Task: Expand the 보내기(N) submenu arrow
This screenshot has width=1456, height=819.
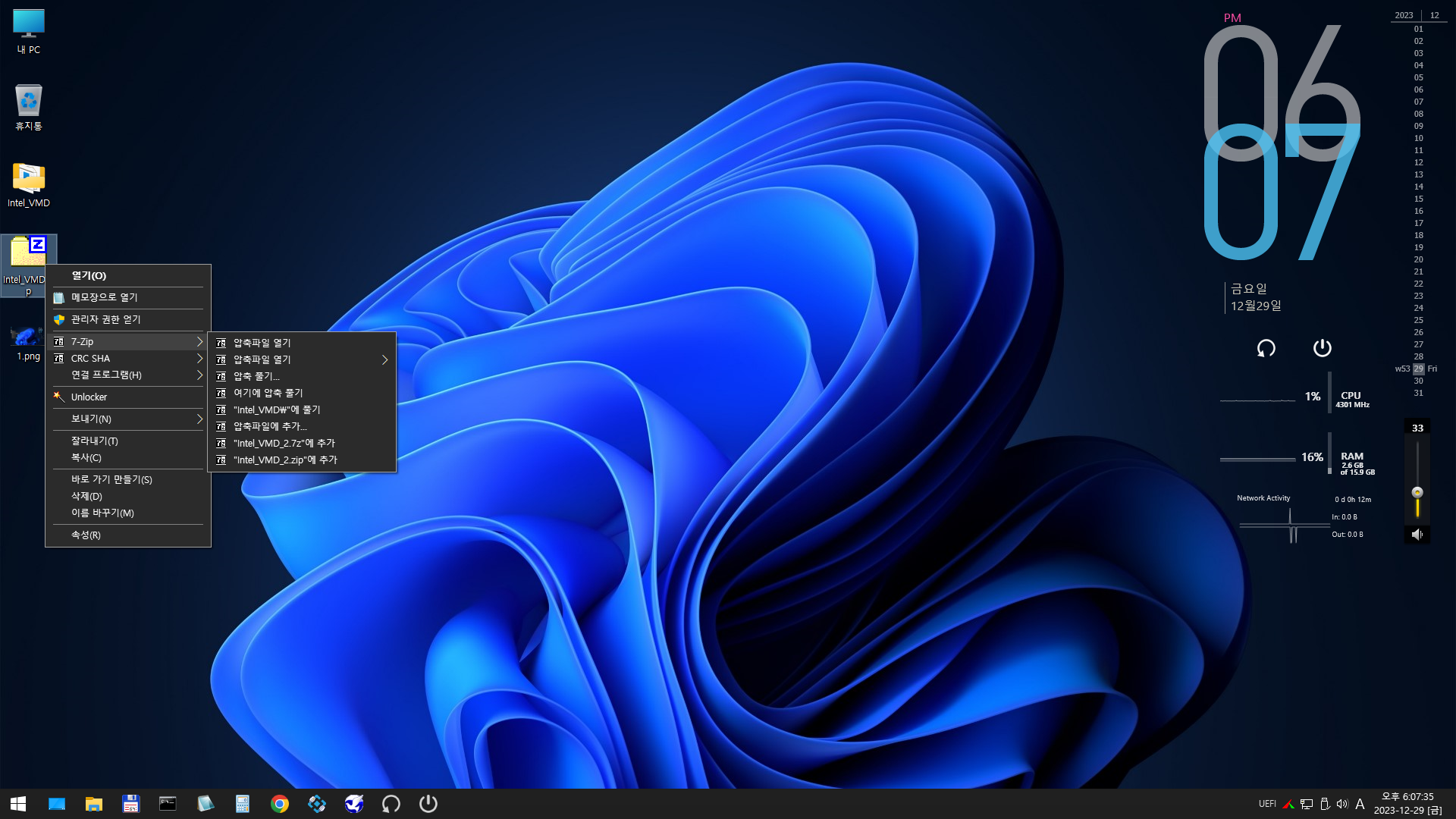Action: coord(199,419)
